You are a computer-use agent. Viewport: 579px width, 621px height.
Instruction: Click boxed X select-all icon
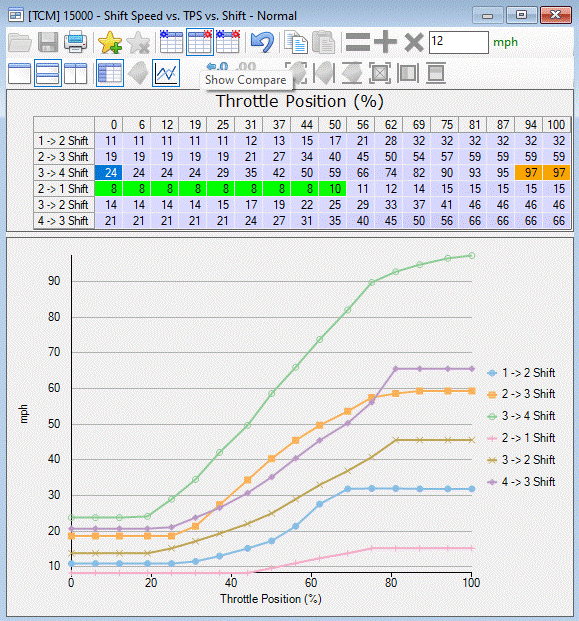[380, 73]
